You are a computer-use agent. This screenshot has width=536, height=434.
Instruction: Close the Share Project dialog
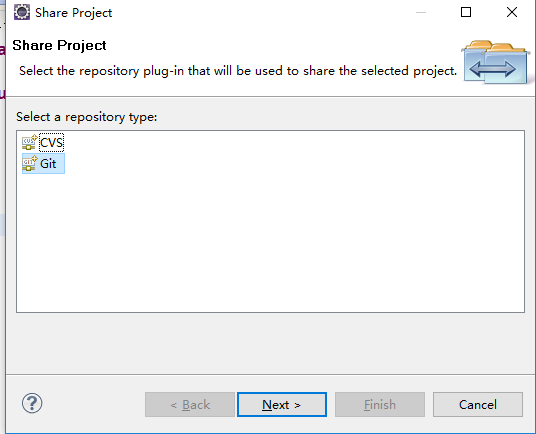pyautogui.click(x=512, y=12)
